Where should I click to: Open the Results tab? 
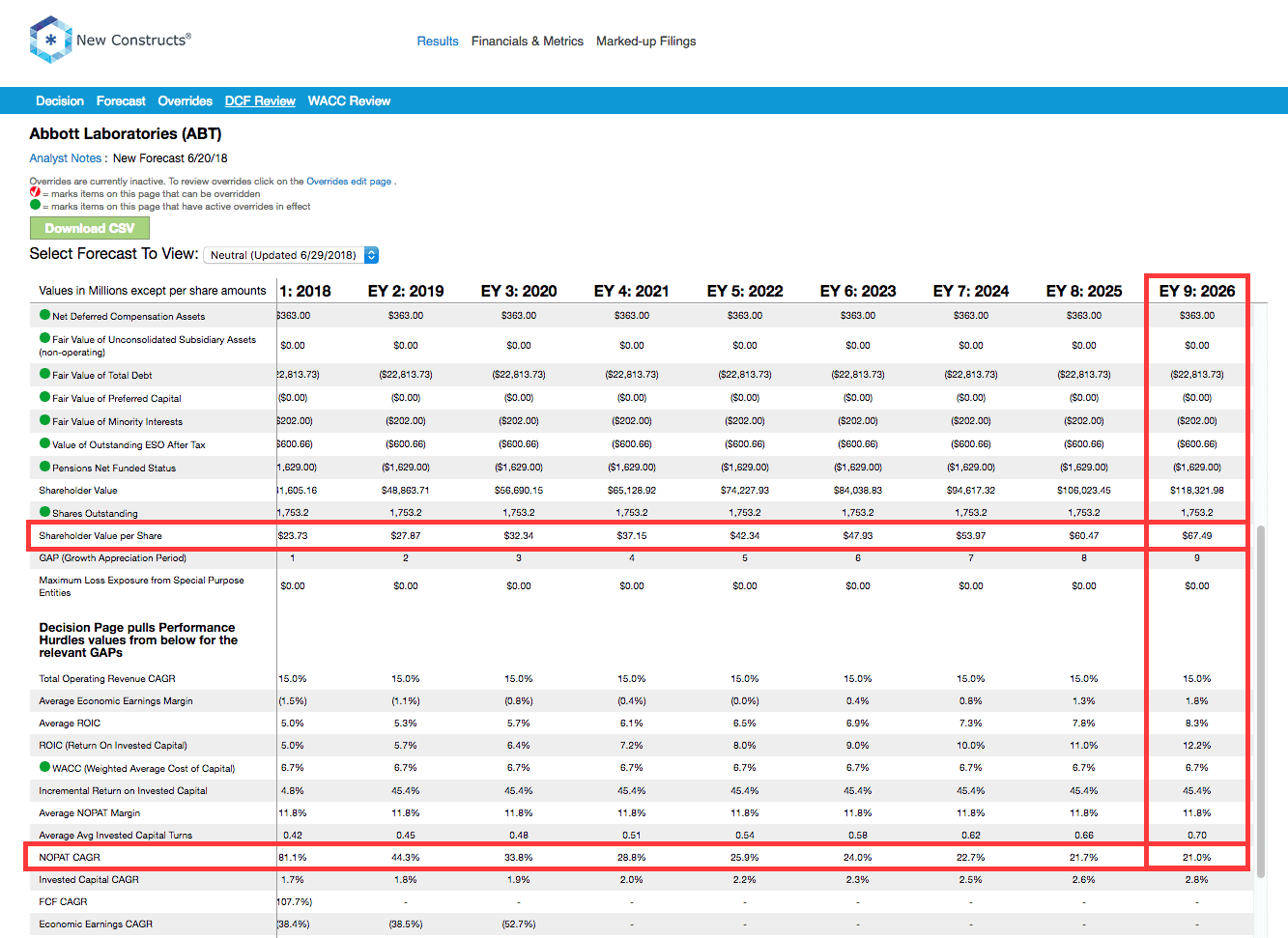438,41
